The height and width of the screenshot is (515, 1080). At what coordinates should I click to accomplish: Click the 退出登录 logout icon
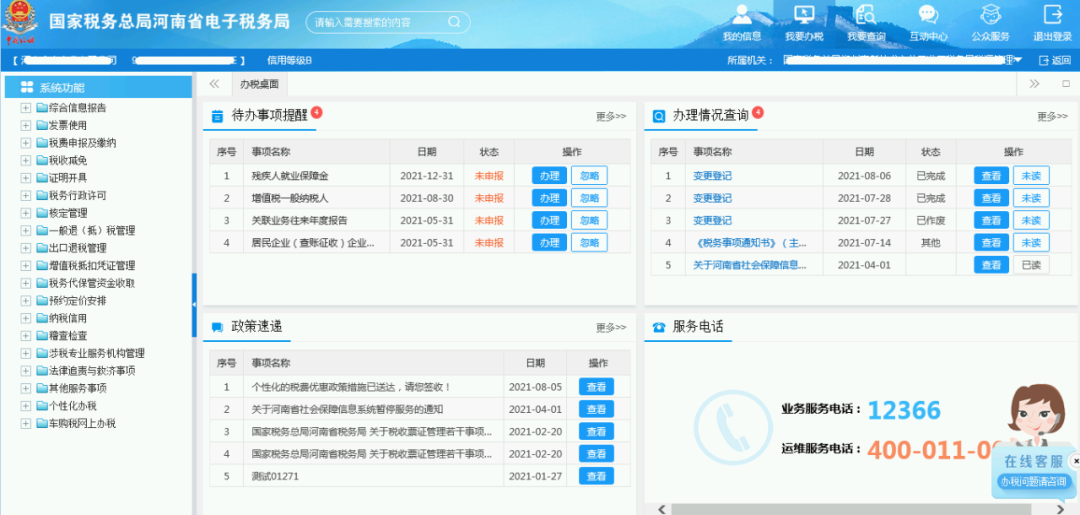[x=1052, y=14]
